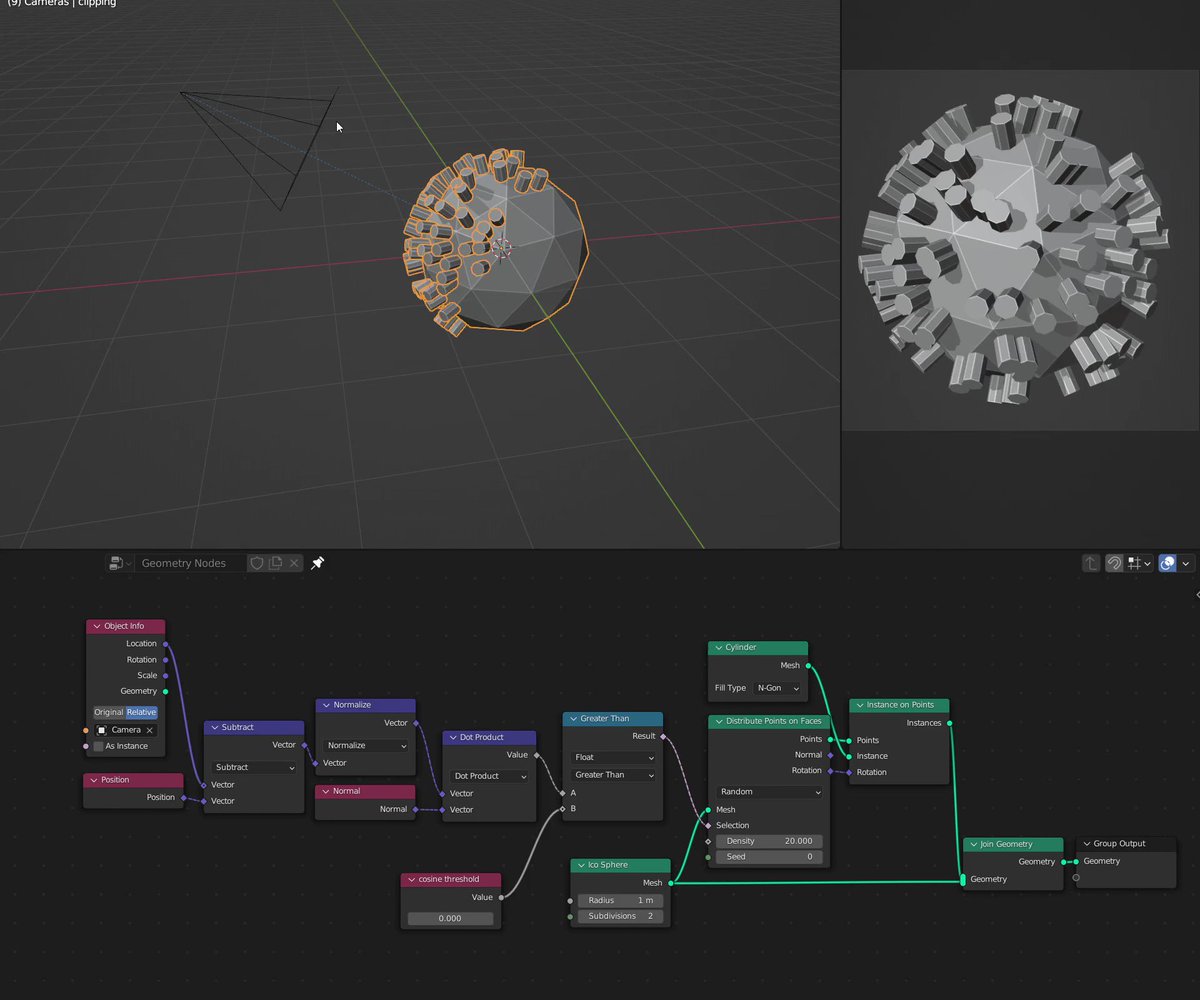The height and width of the screenshot is (1000, 1200).
Task: Collapse the Ico Sphere node
Action: coord(582,865)
